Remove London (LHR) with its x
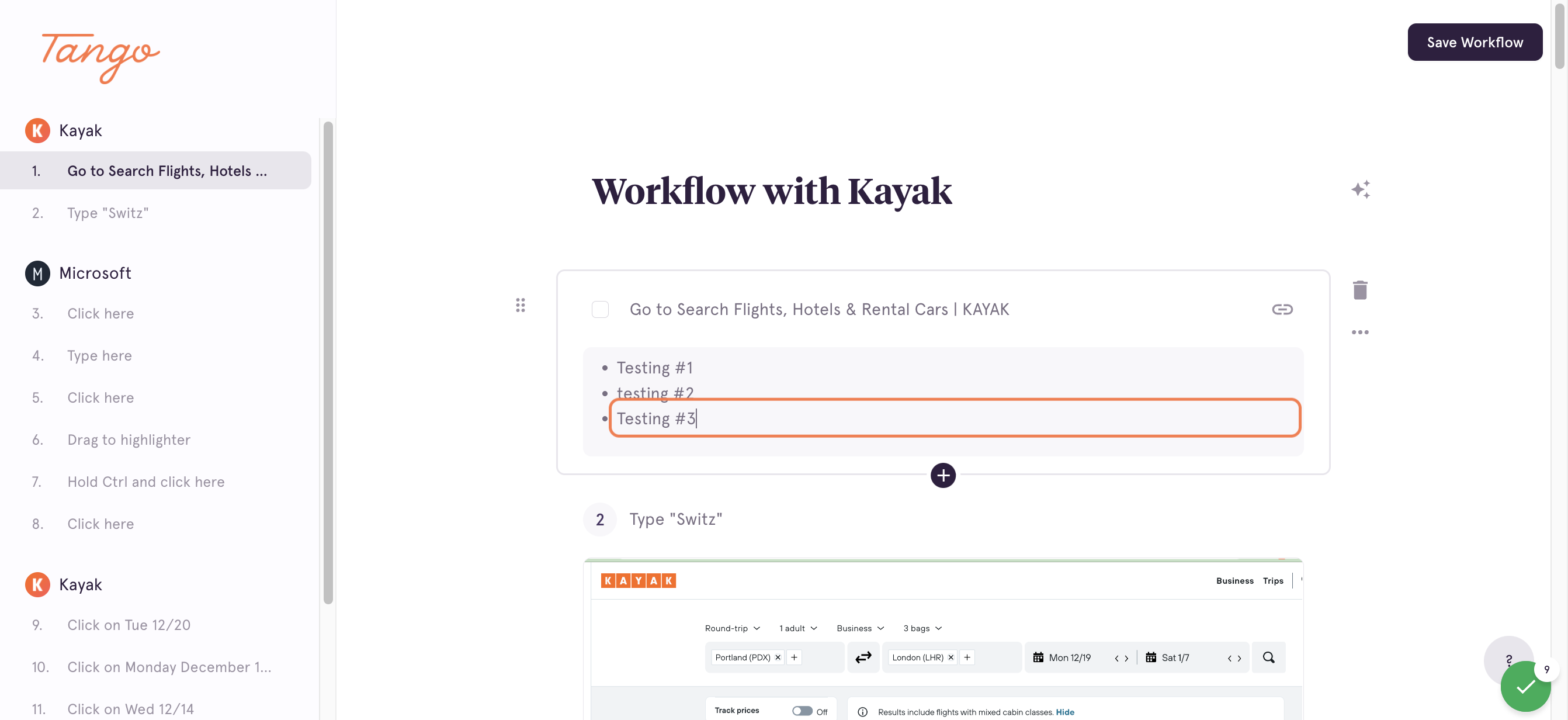This screenshot has width=1568, height=720. [x=950, y=657]
